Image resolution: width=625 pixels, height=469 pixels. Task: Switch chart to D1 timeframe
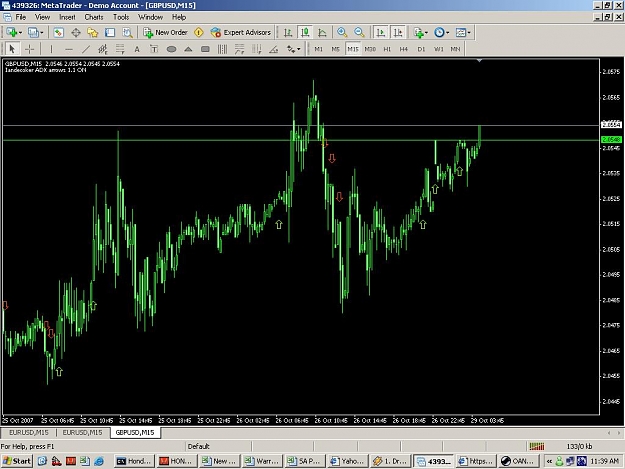(421, 49)
